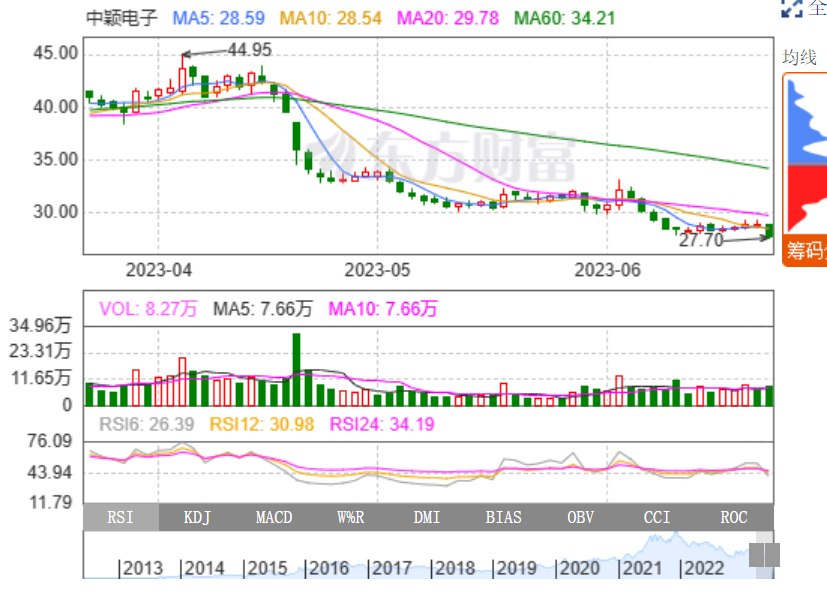The width and height of the screenshot is (827, 594).
Task: Click 2016 on the year timeline
Action: click(x=327, y=568)
